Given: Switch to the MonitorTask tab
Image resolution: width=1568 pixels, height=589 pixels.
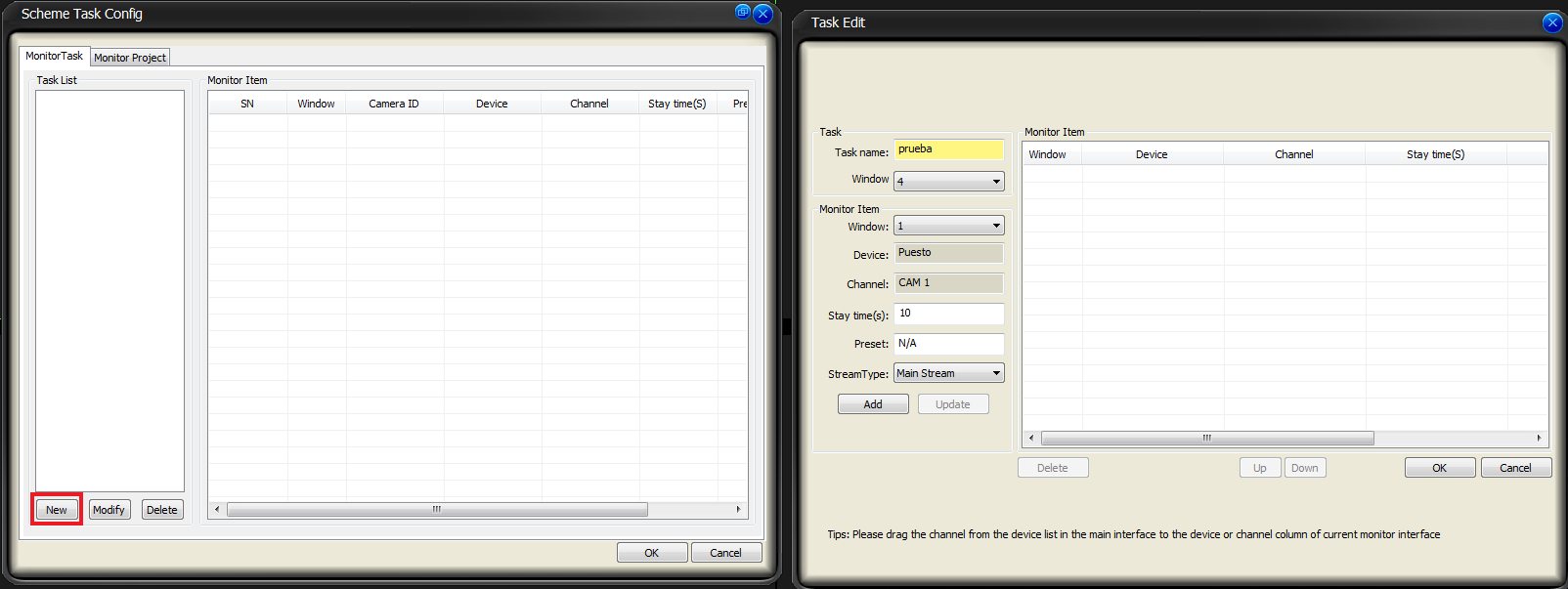Looking at the screenshot, I should [x=54, y=57].
